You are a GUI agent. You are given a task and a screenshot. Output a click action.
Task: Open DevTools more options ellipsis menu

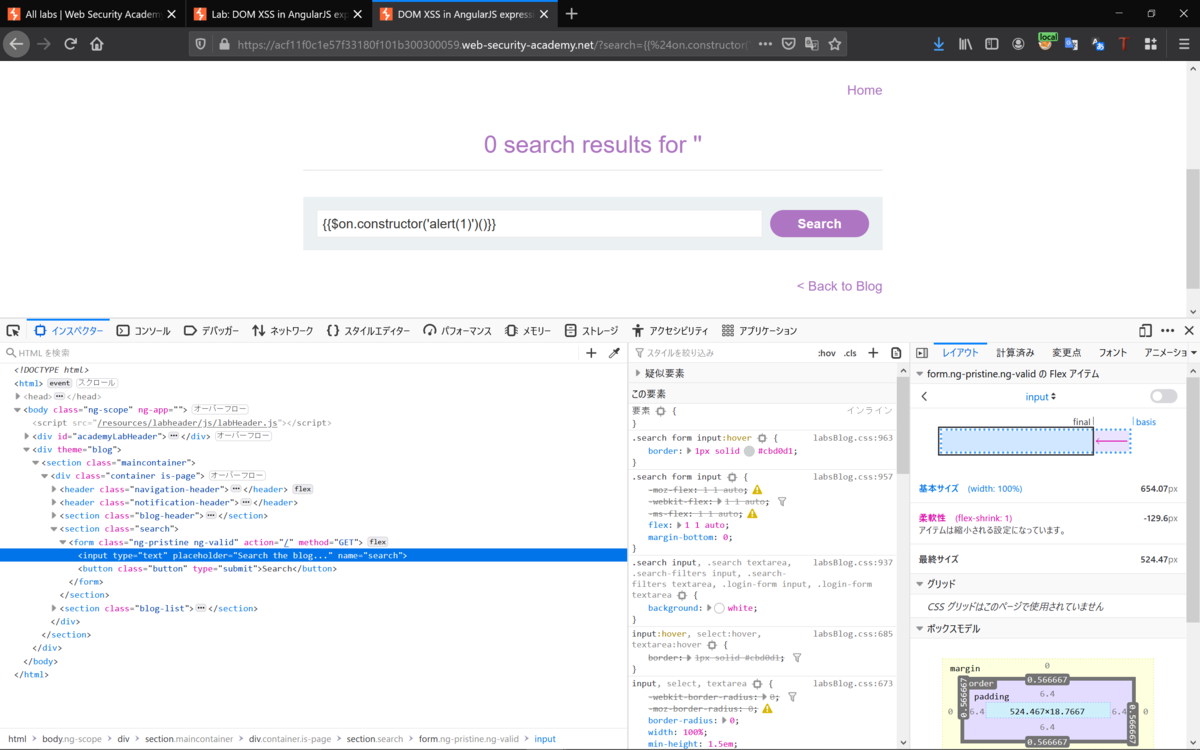[x=1167, y=331]
